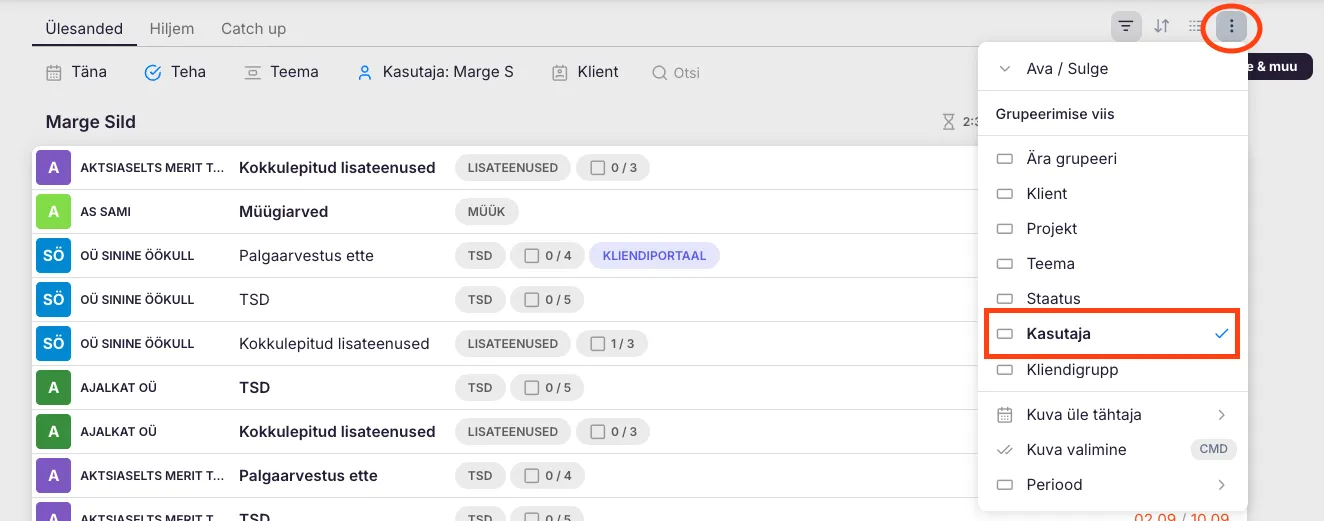Click the KLIENDIPORTAAL purple tag
1324x521 pixels.
coord(654,256)
